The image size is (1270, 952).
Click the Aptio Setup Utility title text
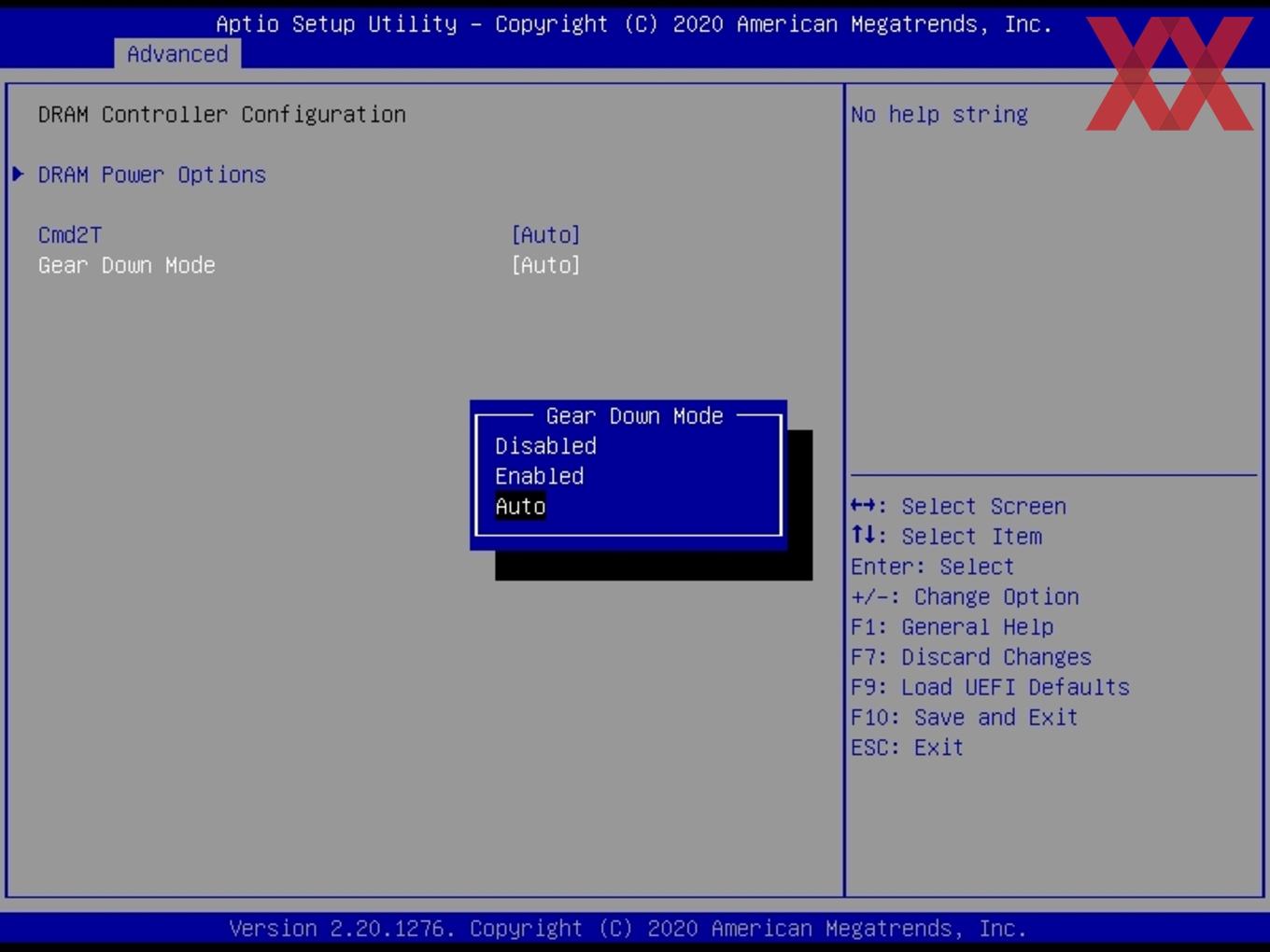click(x=634, y=24)
